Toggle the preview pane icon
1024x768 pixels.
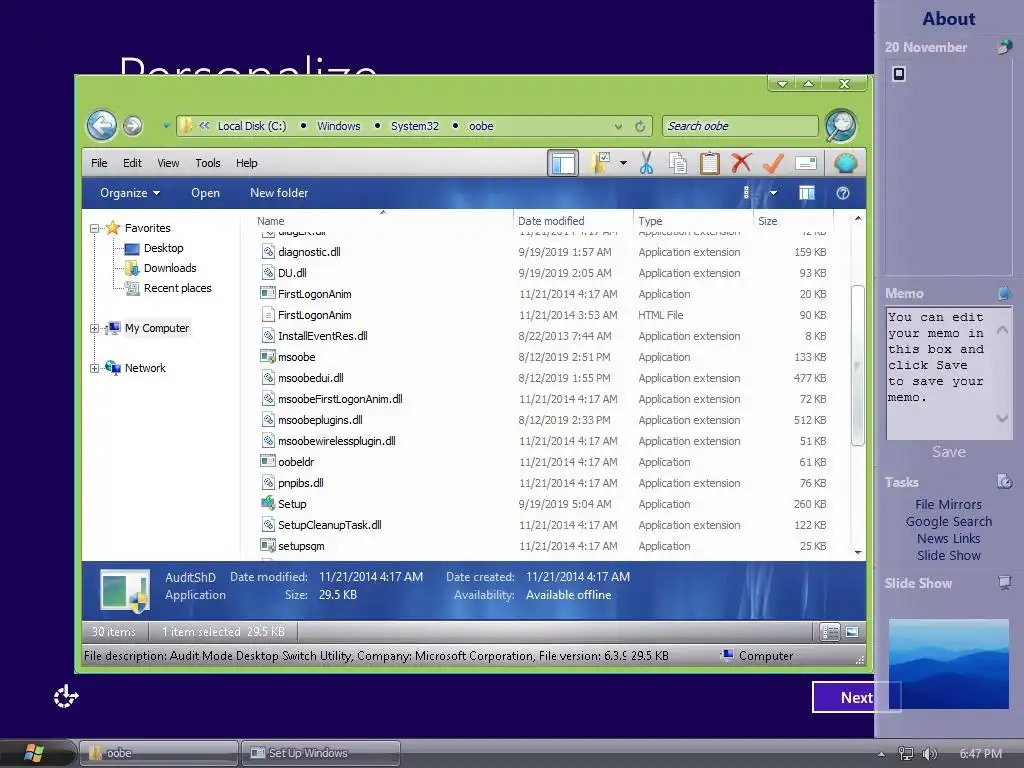tap(807, 193)
